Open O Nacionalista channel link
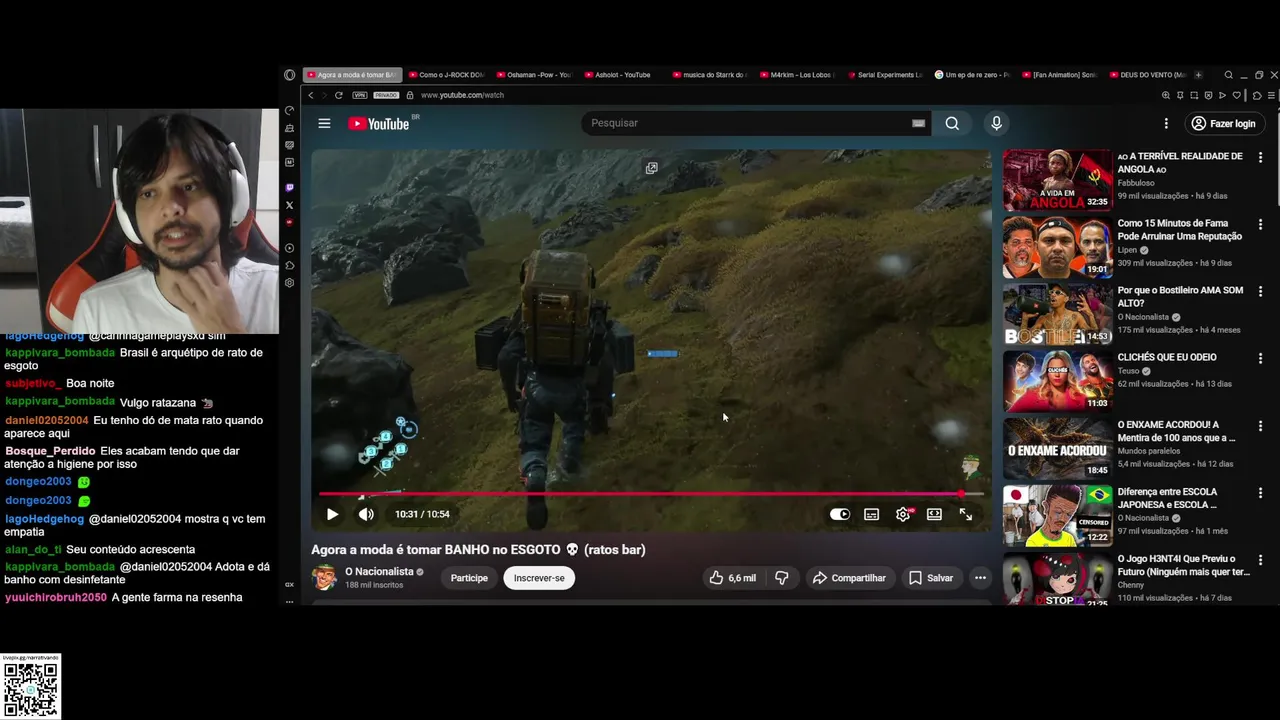Viewport: 1280px width, 720px height. pyautogui.click(x=379, y=572)
